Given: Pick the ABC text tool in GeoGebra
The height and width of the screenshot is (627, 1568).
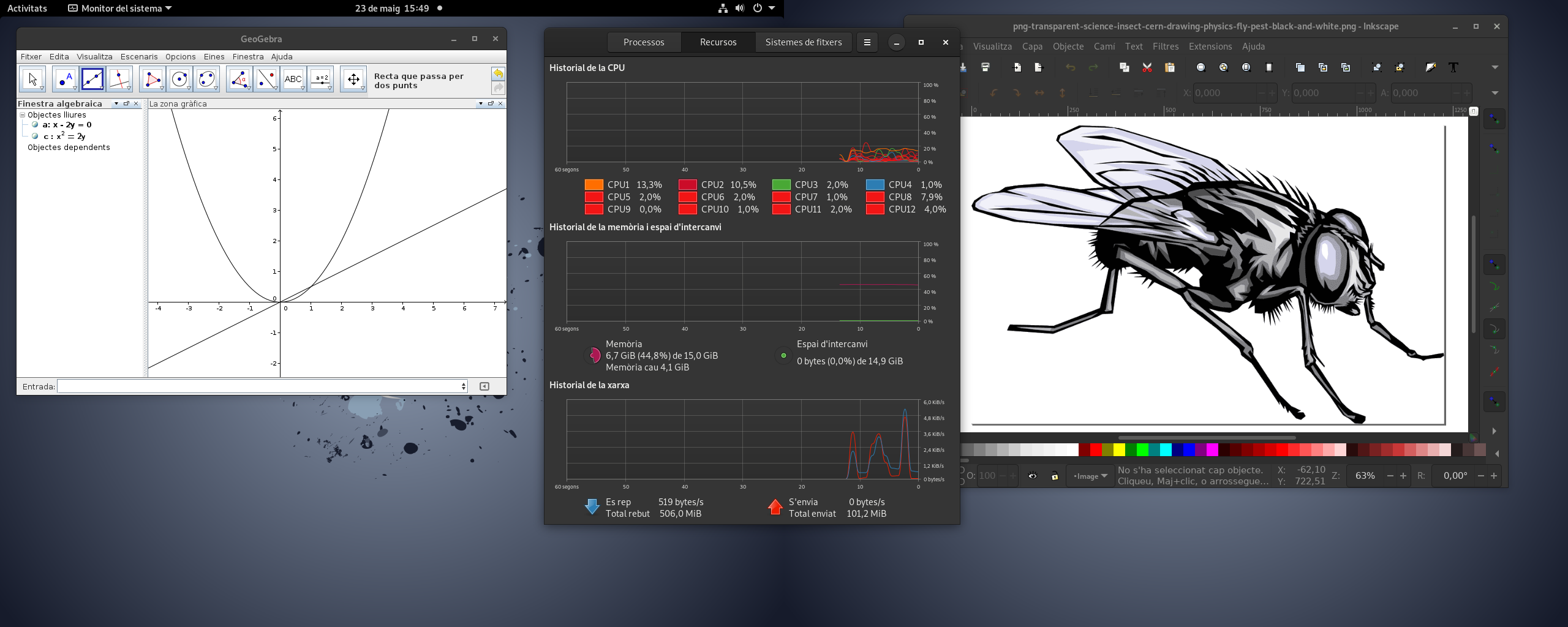Looking at the screenshot, I should pyautogui.click(x=293, y=79).
